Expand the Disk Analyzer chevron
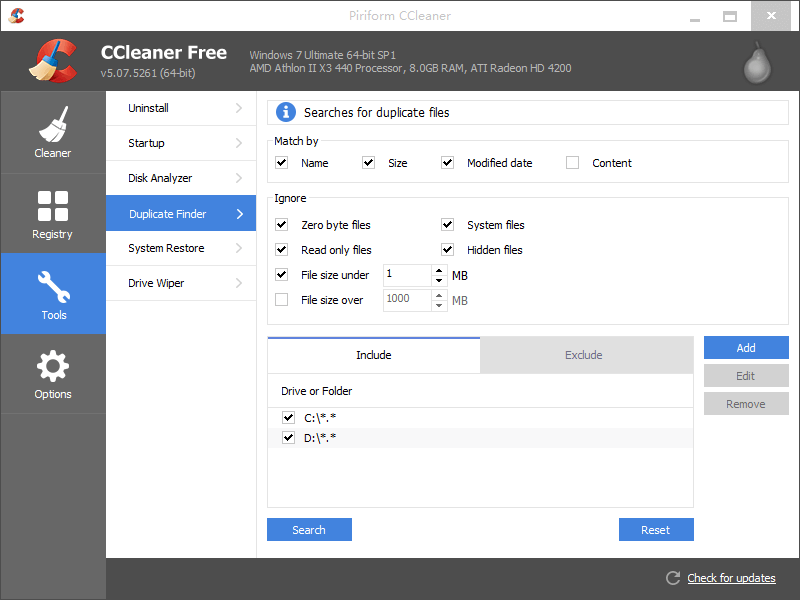This screenshot has height=600, width=800. tap(239, 178)
